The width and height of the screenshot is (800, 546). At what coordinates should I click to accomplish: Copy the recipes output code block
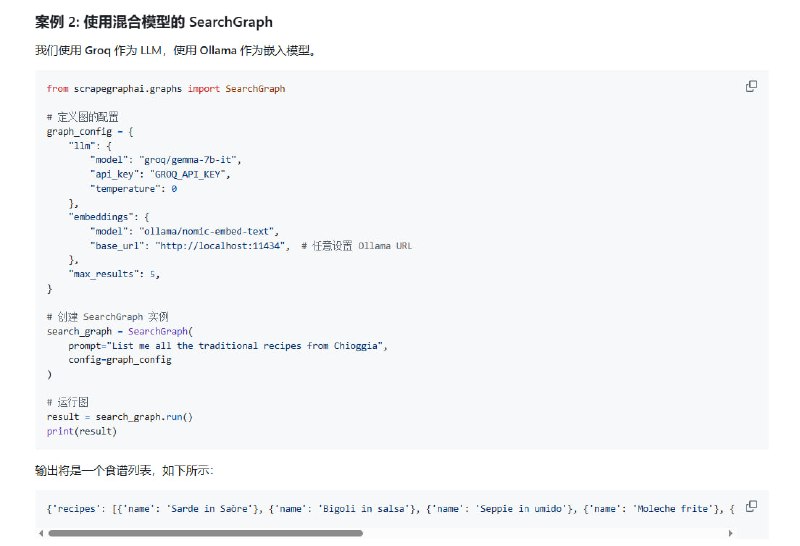click(751, 506)
